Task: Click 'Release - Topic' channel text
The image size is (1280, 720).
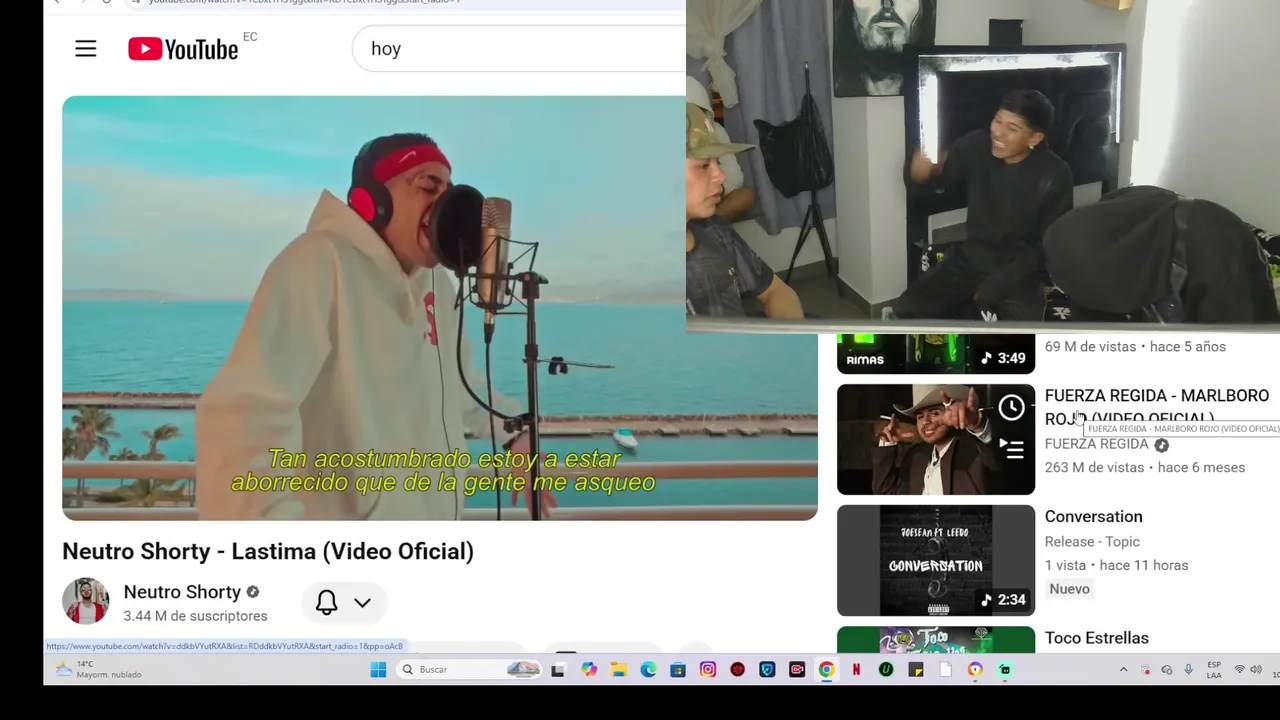Action: coord(1092,542)
